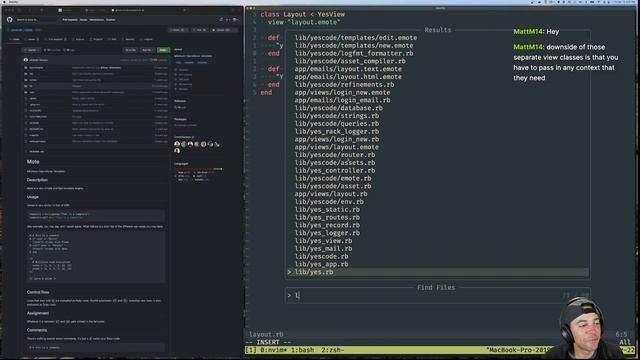Click the repository languages color bar

pos(198,168)
